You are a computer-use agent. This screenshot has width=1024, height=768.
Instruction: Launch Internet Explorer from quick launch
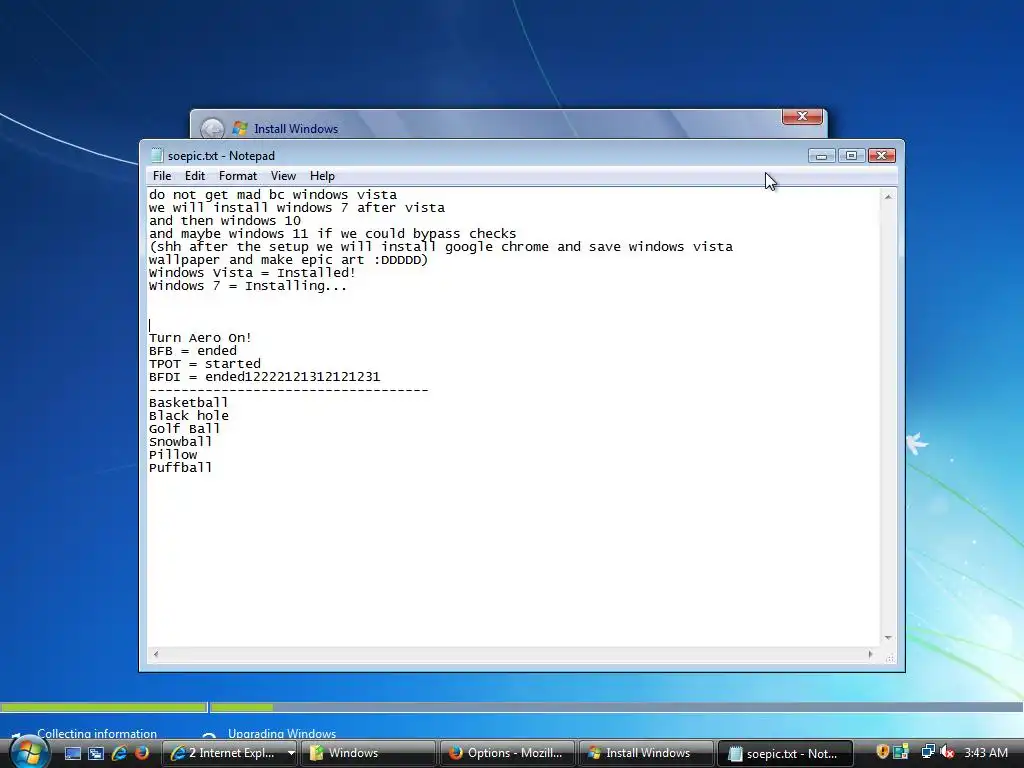(119, 754)
